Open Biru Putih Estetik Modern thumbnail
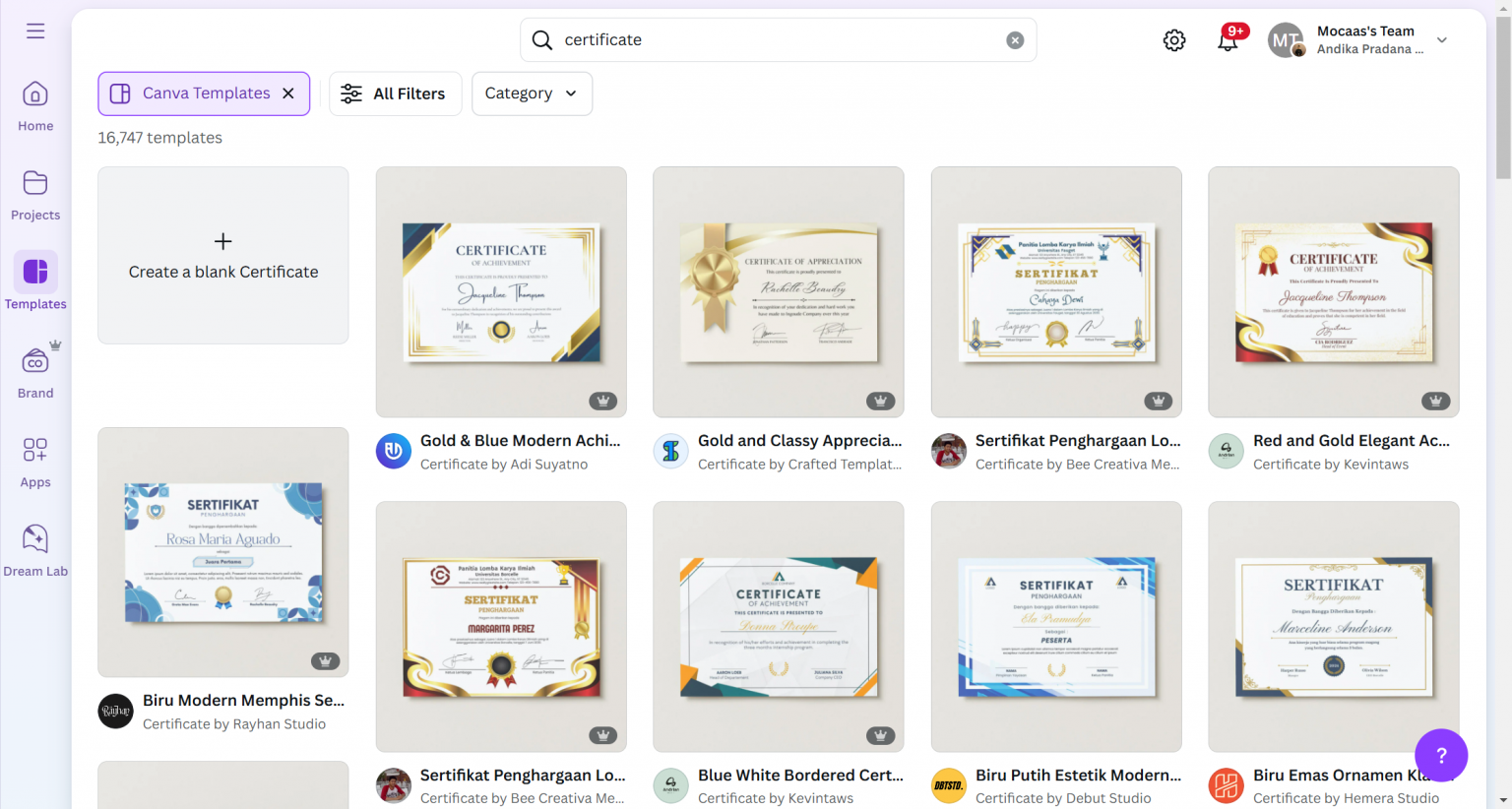 tap(1056, 627)
